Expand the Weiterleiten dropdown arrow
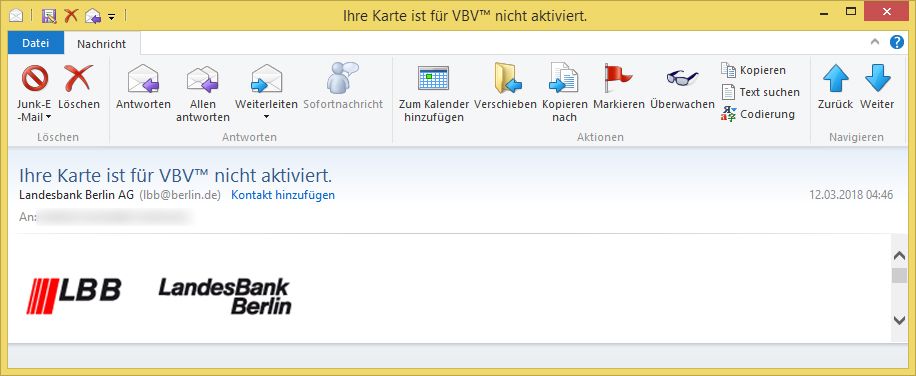 coord(266,117)
